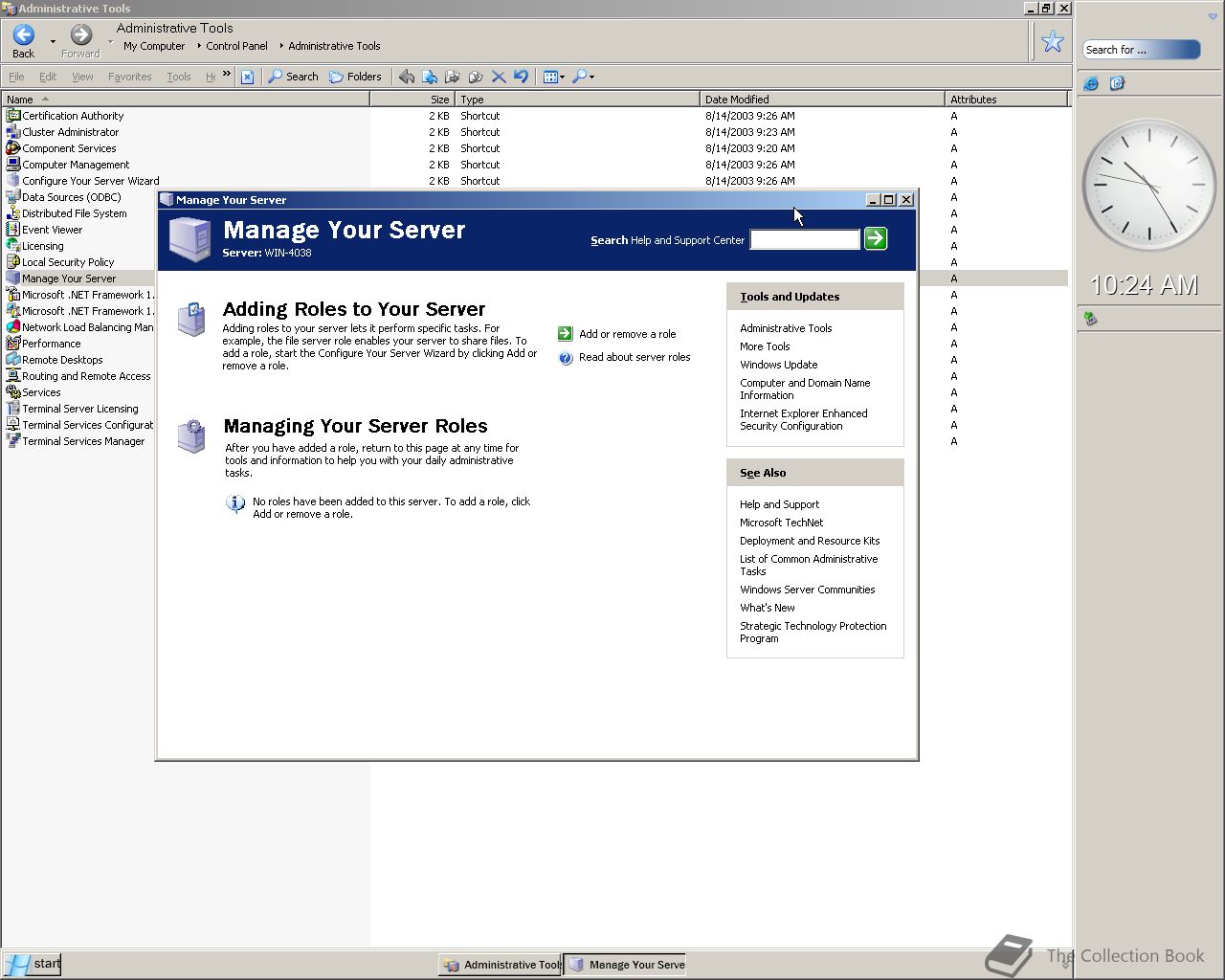Viewport: 1225px width, 980px height.
Task: Sort by the Name column header
Action: tap(186, 100)
